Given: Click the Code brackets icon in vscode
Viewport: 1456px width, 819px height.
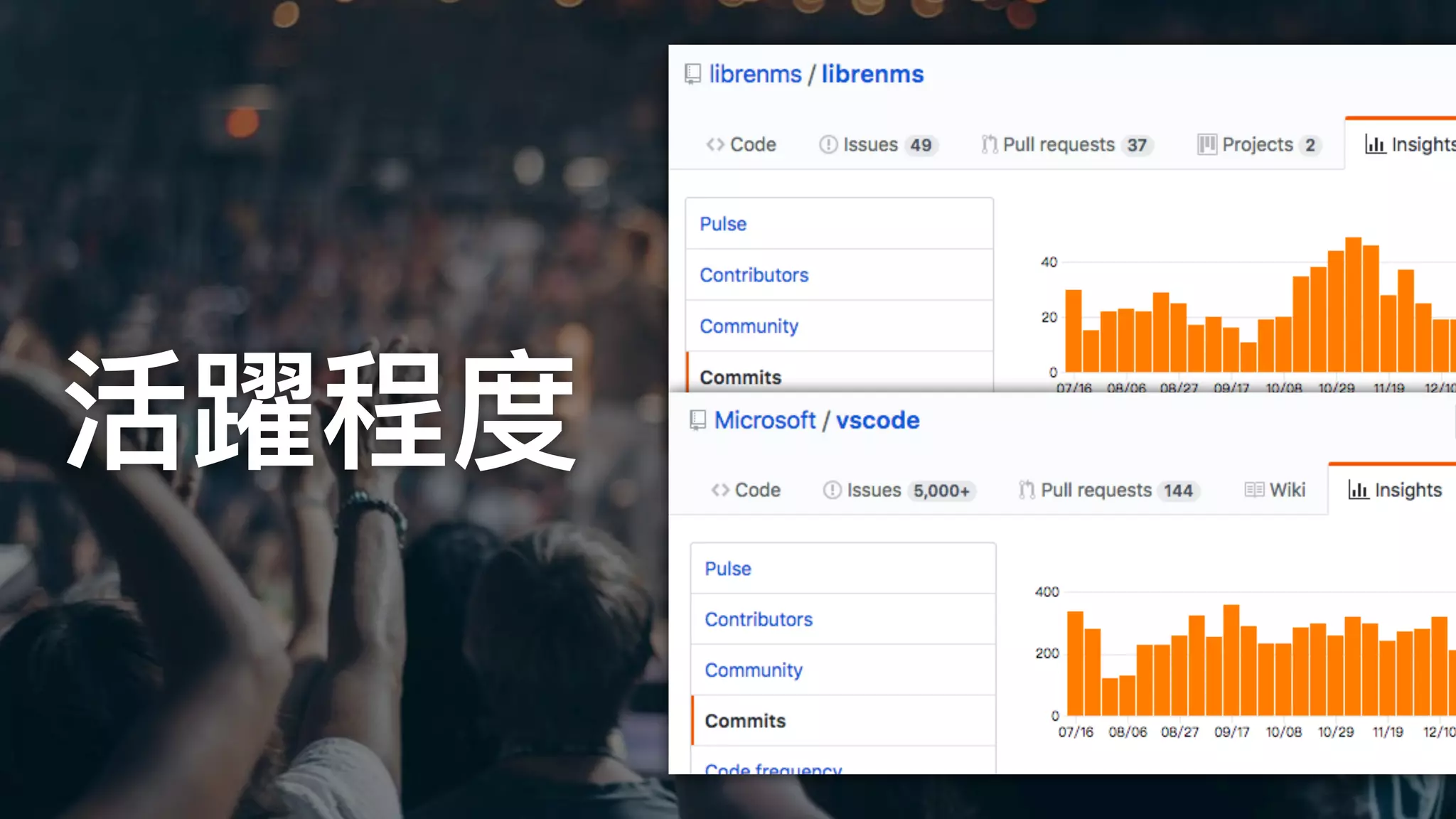Looking at the screenshot, I should [x=720, y=490].
